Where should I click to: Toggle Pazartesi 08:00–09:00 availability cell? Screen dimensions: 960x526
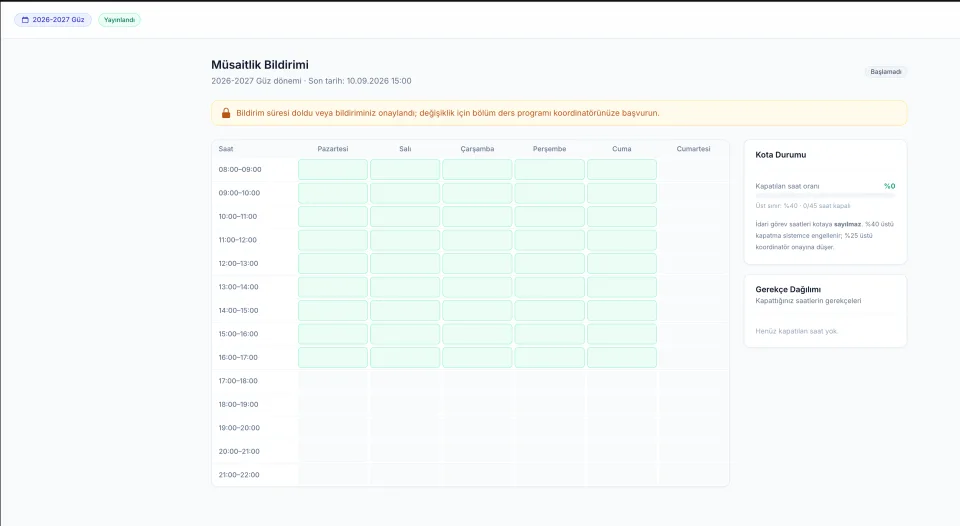coord(333,170)
